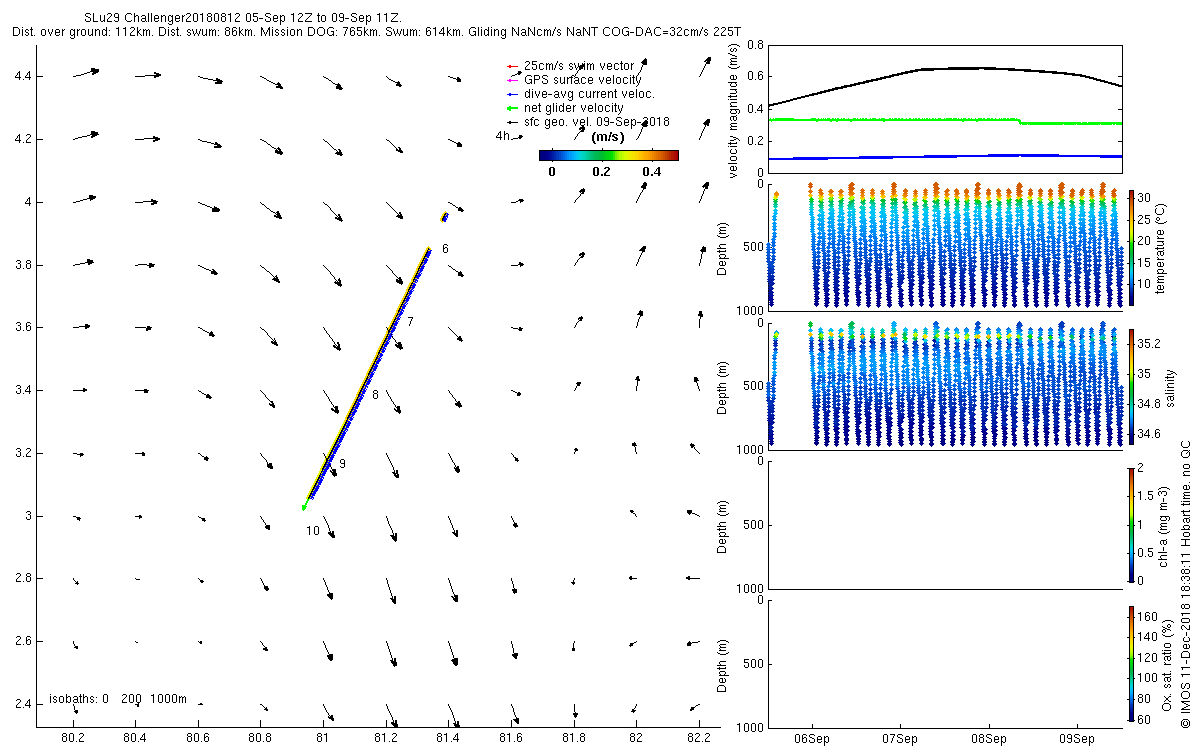Click the '1.5' tick on the chl-a colorbar

[1146, 495]
